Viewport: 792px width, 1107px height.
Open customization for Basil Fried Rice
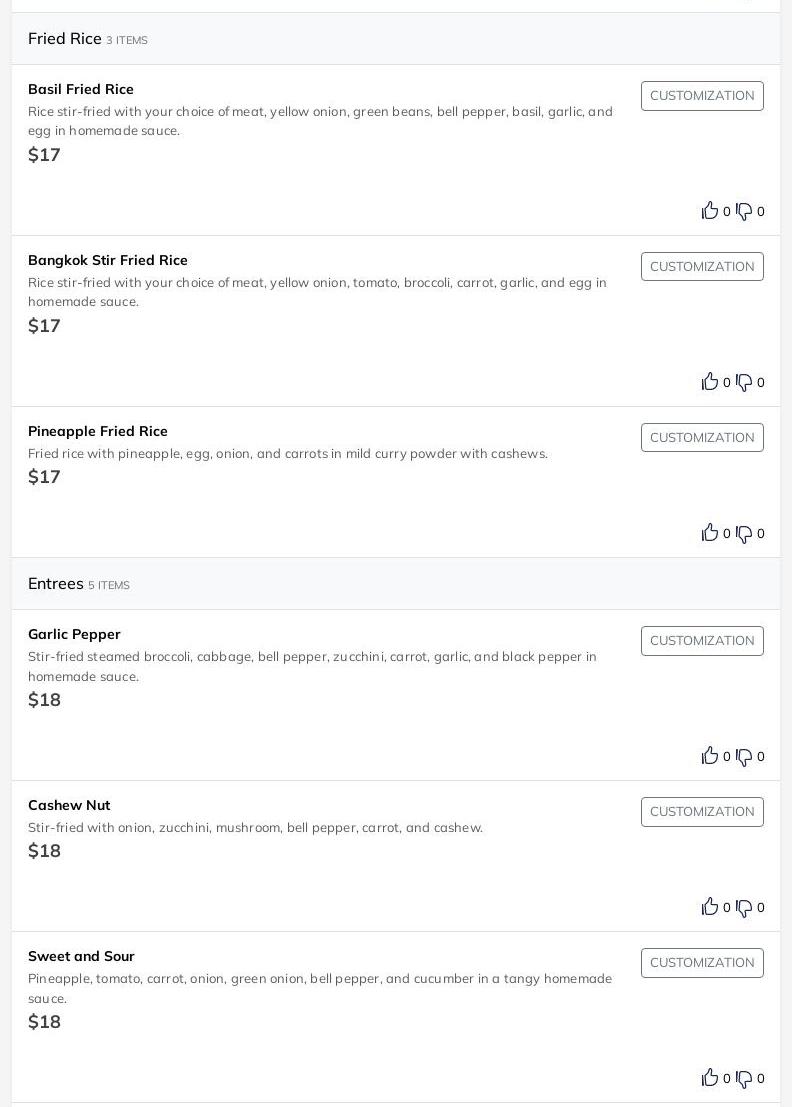702,96
